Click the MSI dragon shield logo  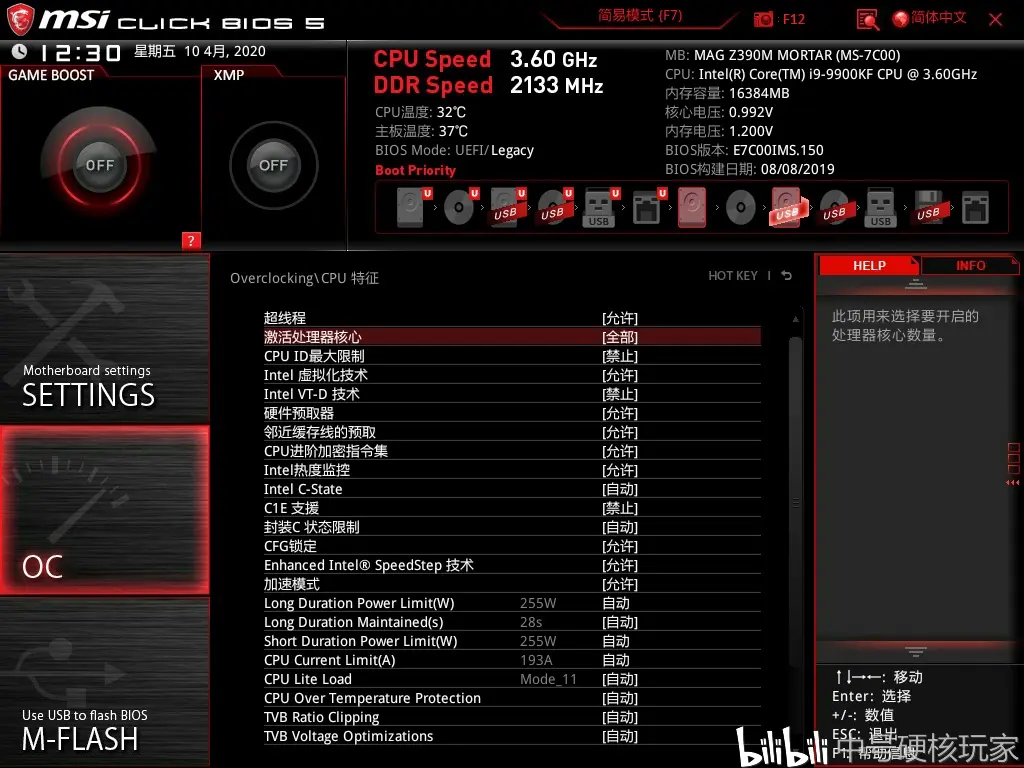tap(20, 18)
